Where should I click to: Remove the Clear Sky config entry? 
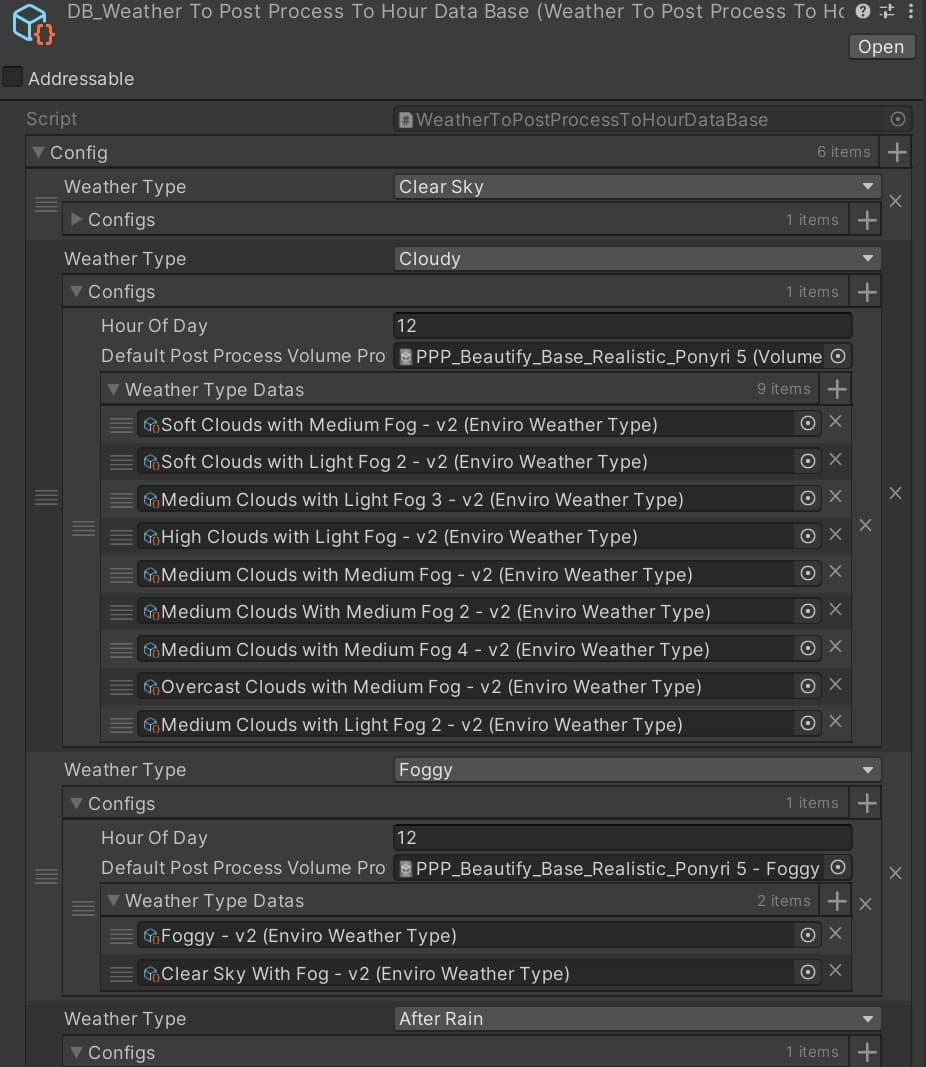click(x=895, y=201)
